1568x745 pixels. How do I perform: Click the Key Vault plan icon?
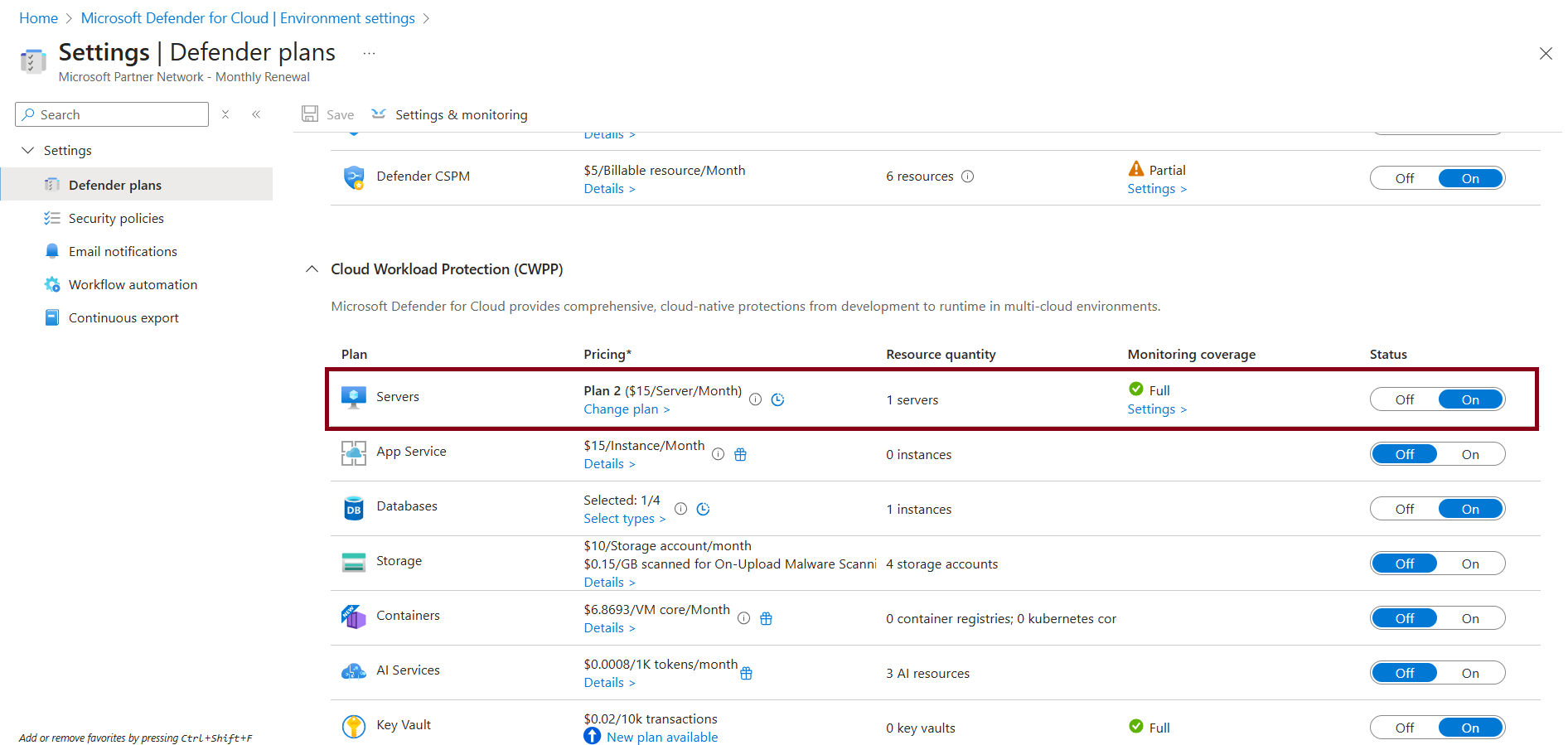354,727
